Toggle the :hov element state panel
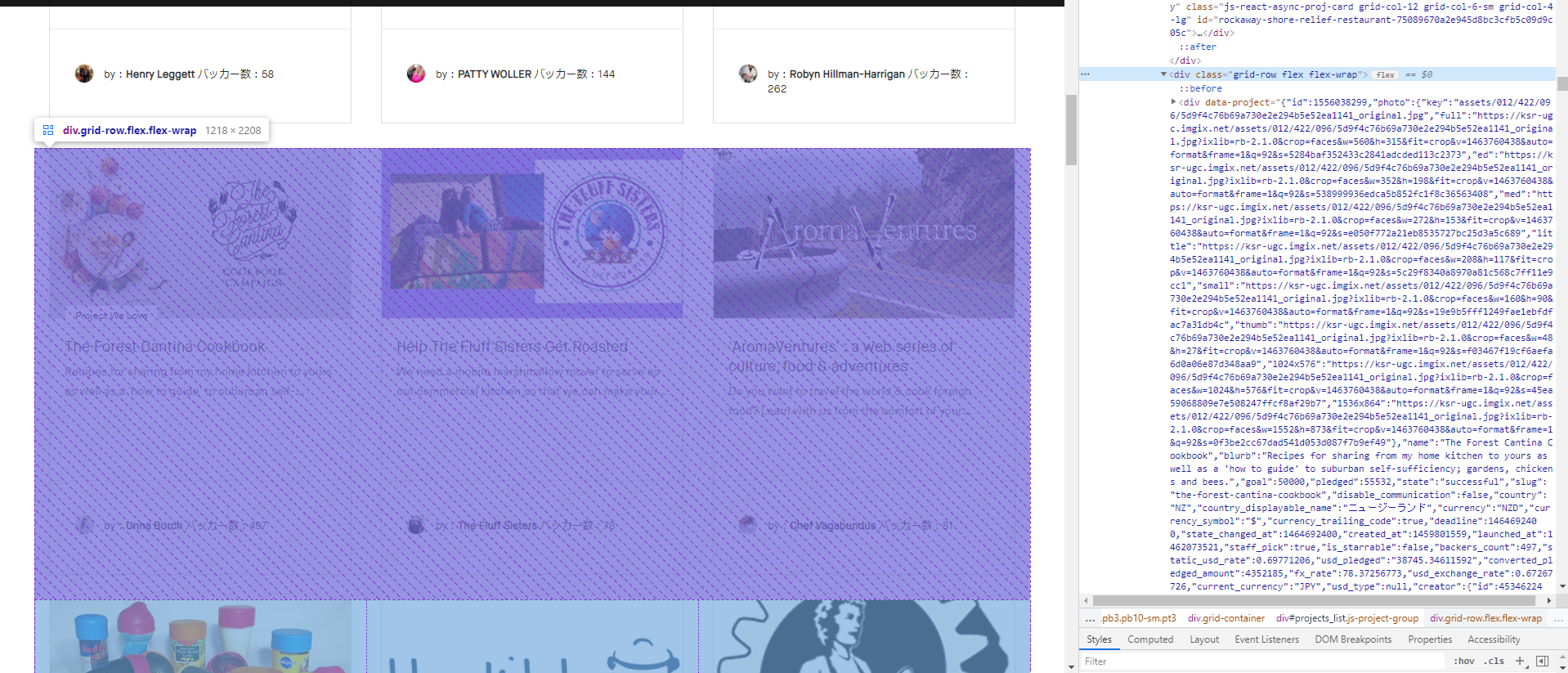Image resolution: width=1568 pixels, height=673 pixels. [1464, 661]
